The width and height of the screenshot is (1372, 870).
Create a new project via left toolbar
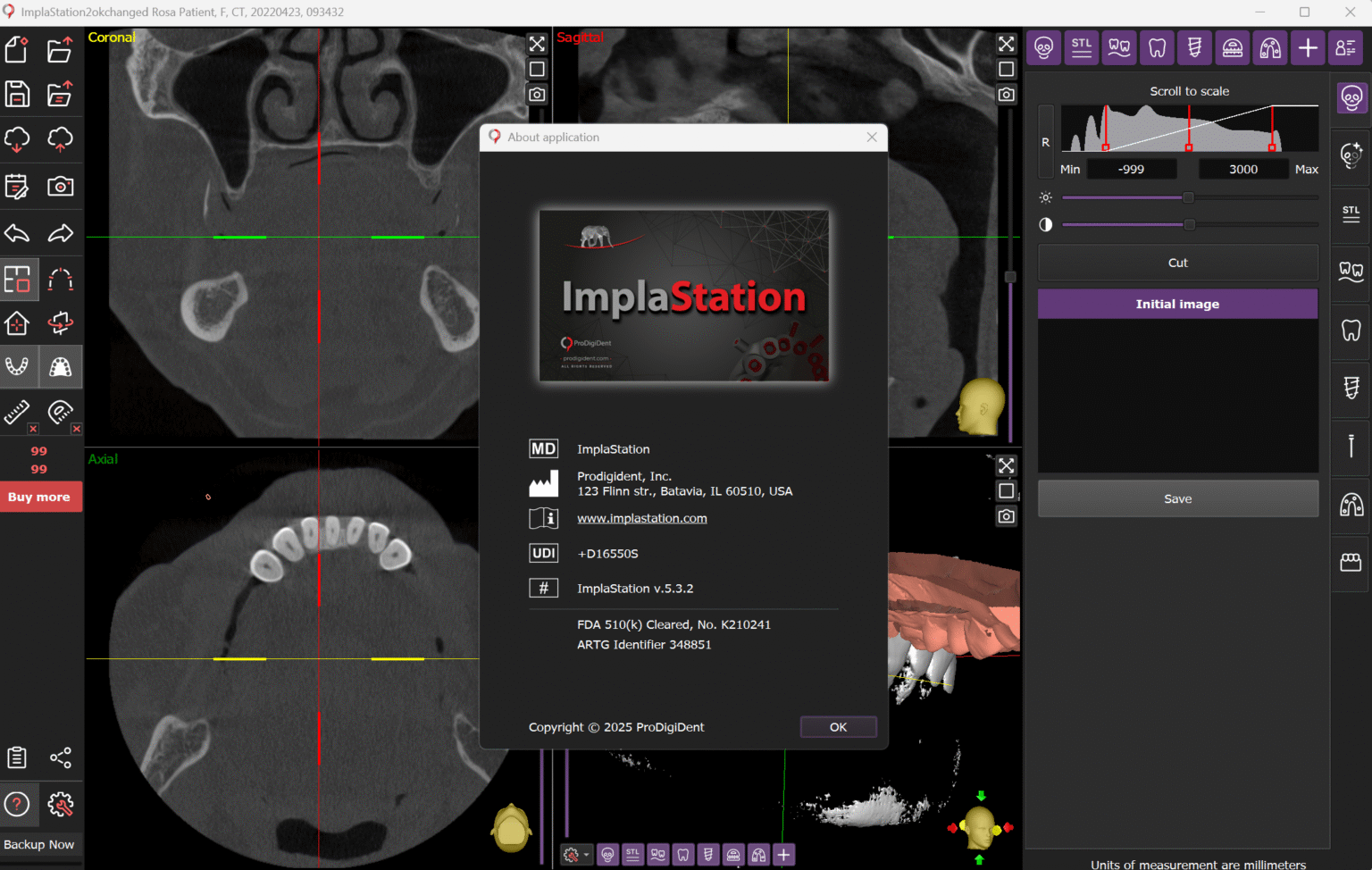17,50
